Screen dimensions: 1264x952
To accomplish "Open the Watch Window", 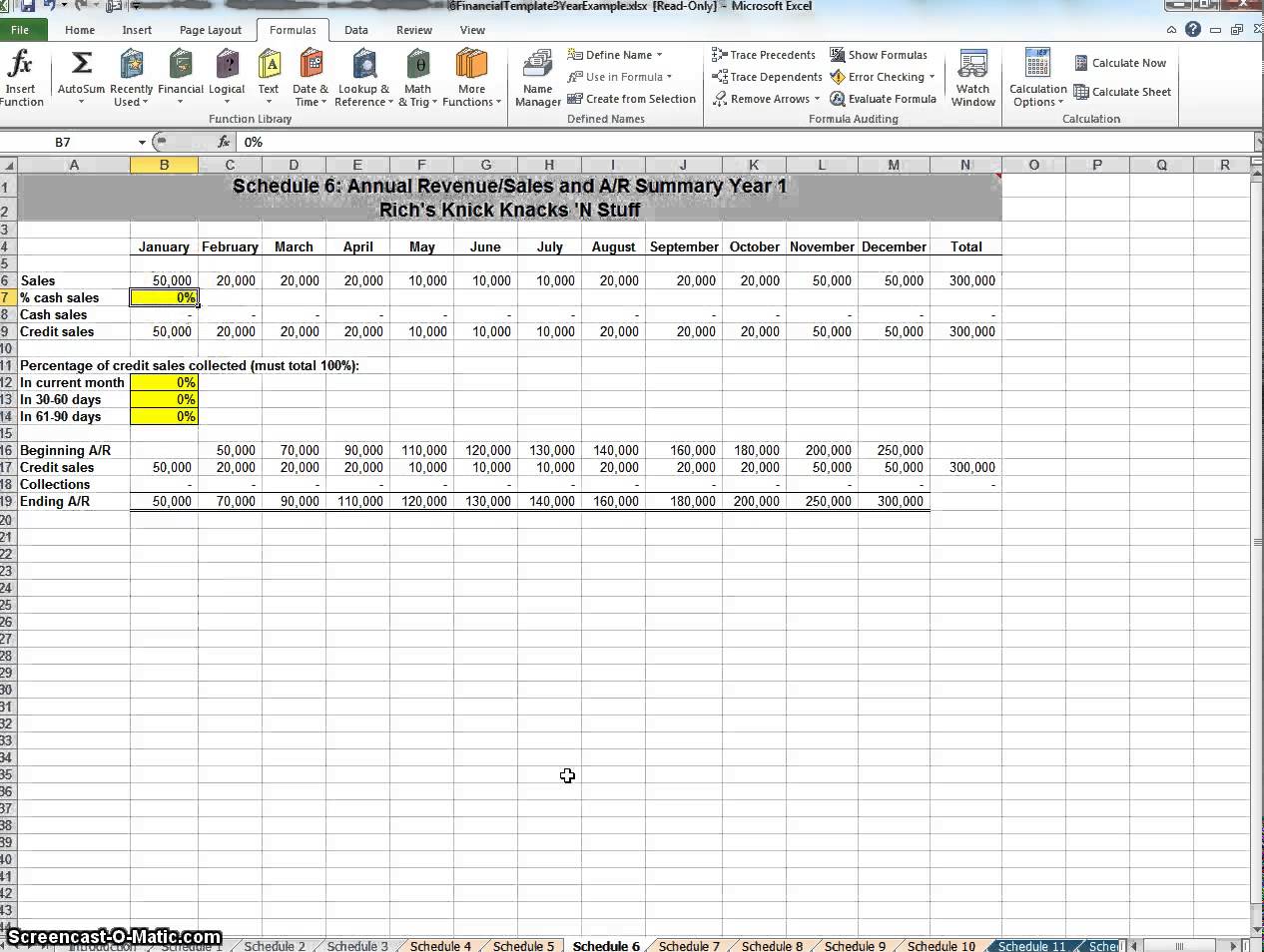I will [x=972, y=66].
